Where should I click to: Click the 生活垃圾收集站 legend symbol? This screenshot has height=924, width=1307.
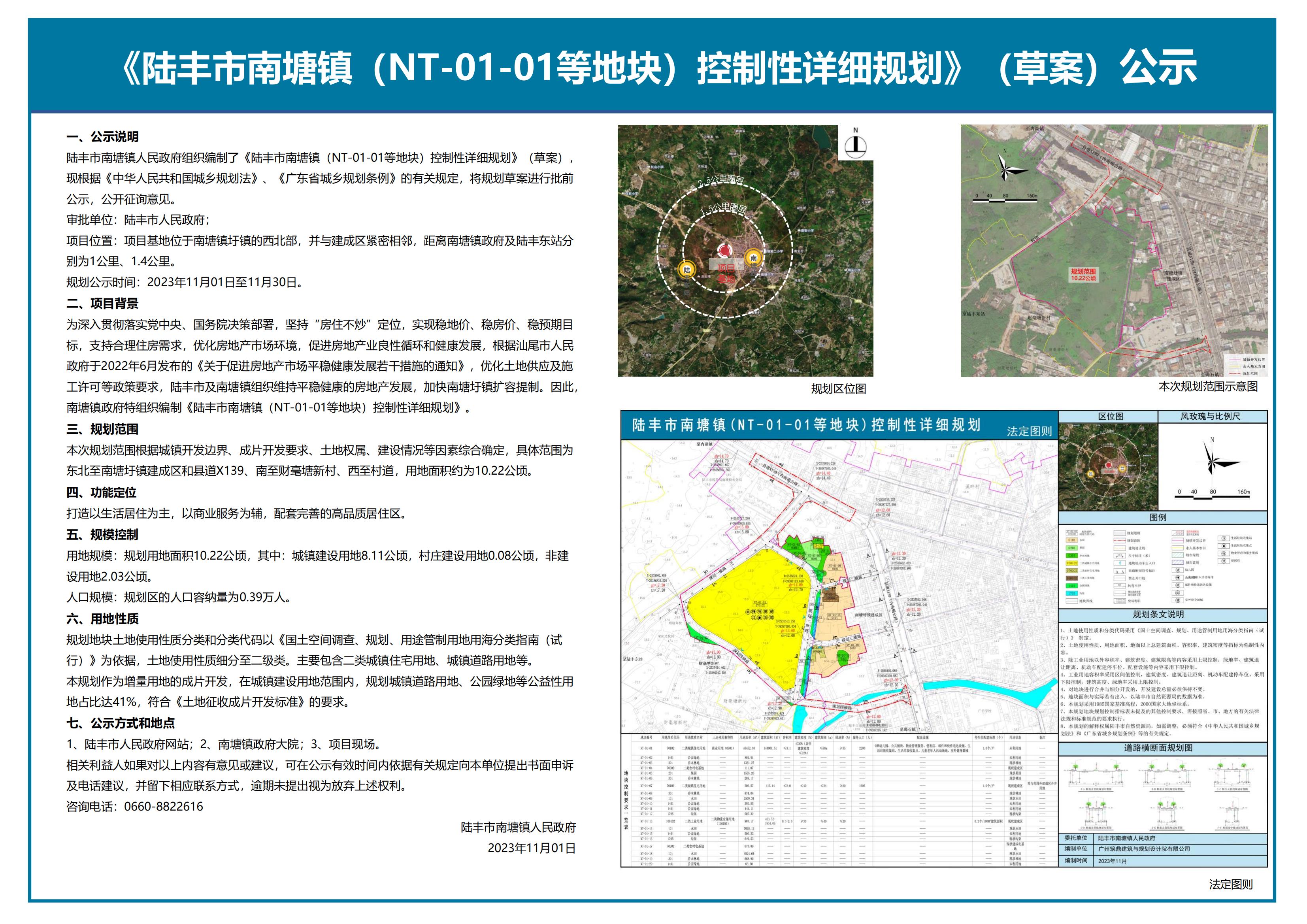click(x=1224, y=539)
